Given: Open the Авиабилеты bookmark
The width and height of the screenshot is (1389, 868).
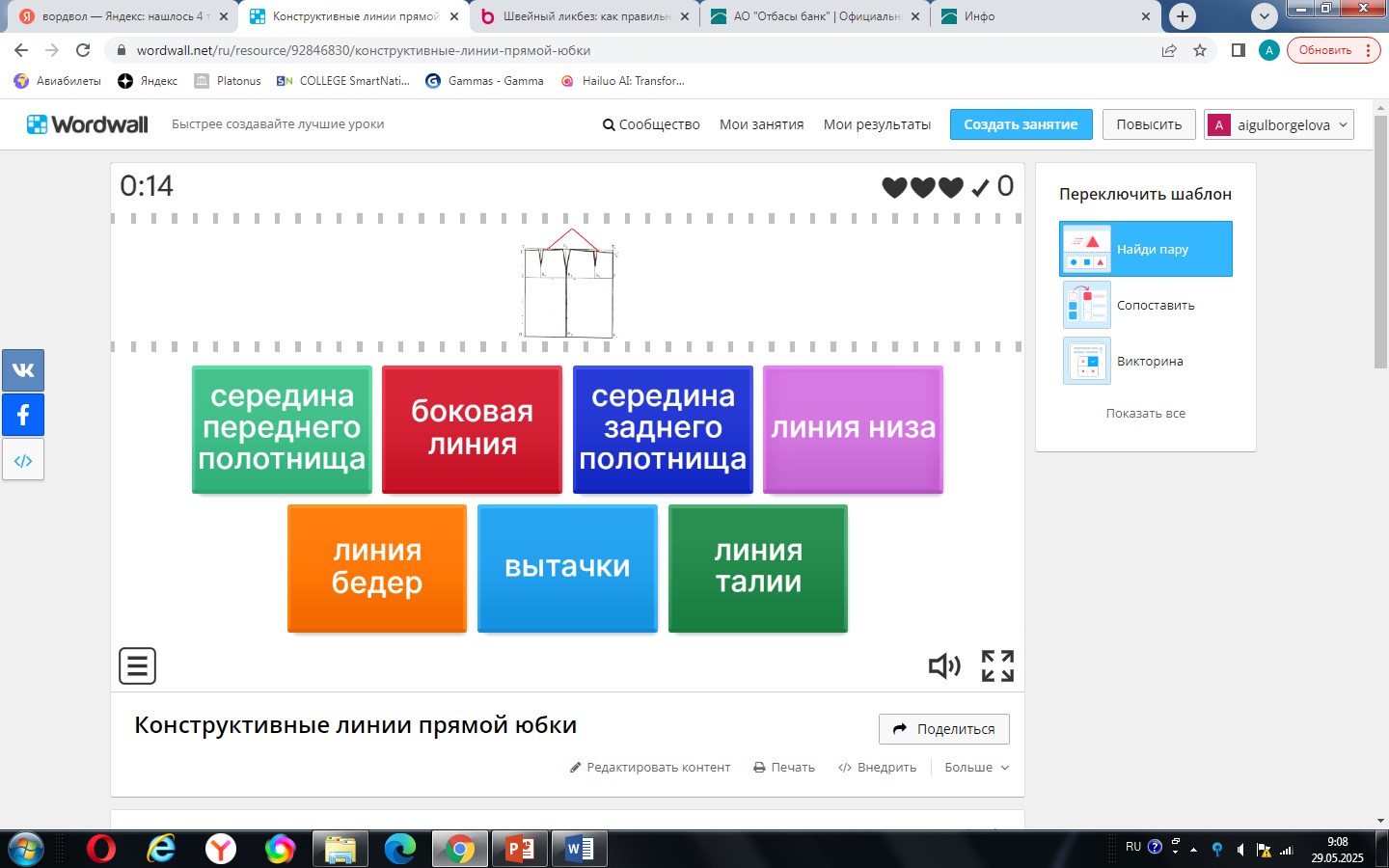Looking at the screenshot, I should coord(58,81).
